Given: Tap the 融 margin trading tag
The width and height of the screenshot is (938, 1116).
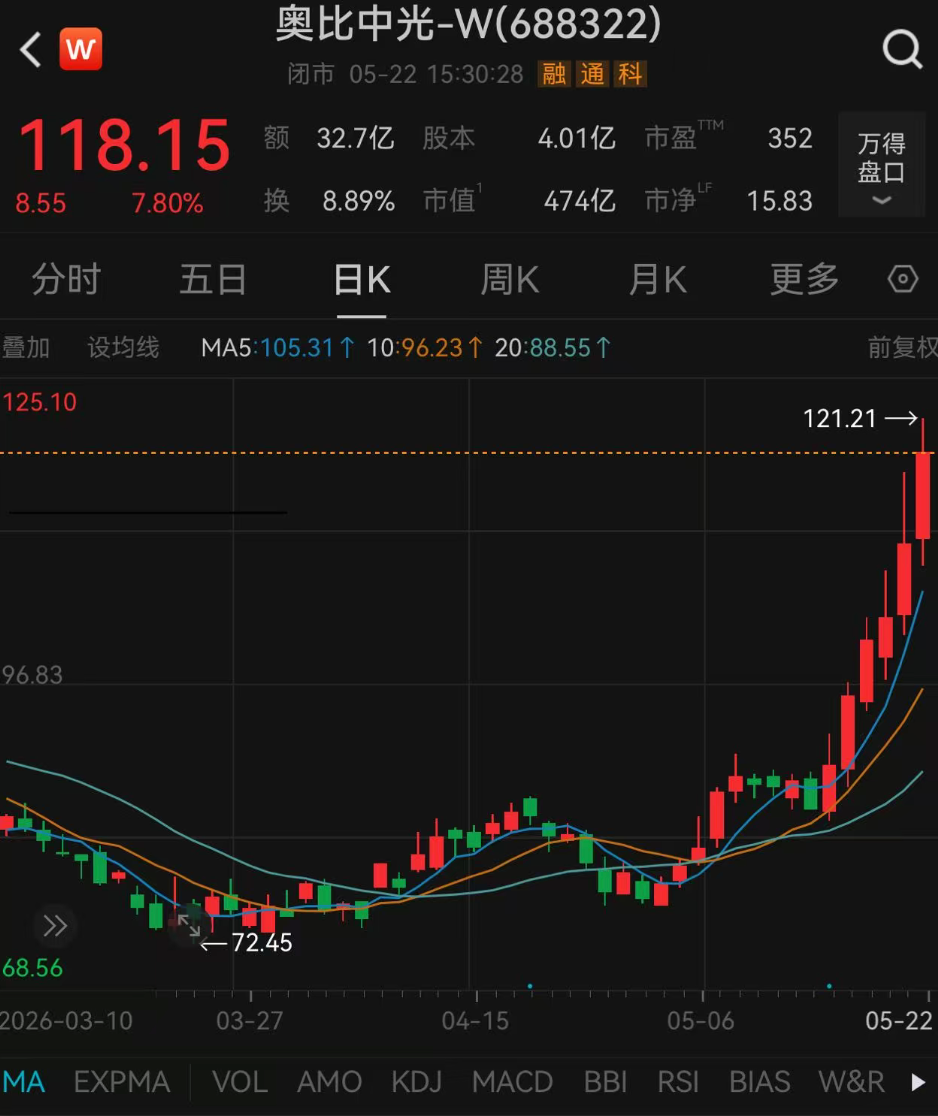Looking at the screenshot, I should pos(554,73).
